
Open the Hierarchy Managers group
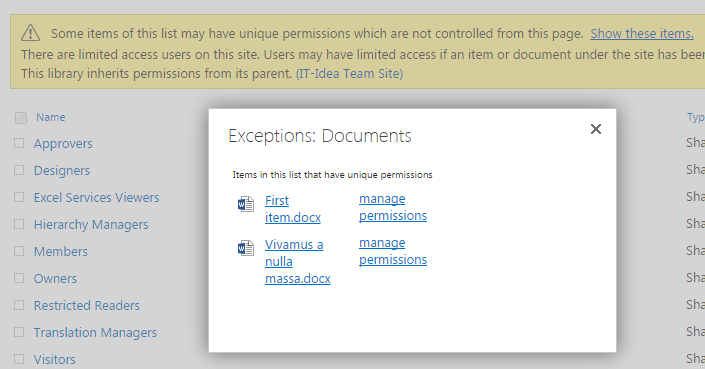click(x=91, y=225)
